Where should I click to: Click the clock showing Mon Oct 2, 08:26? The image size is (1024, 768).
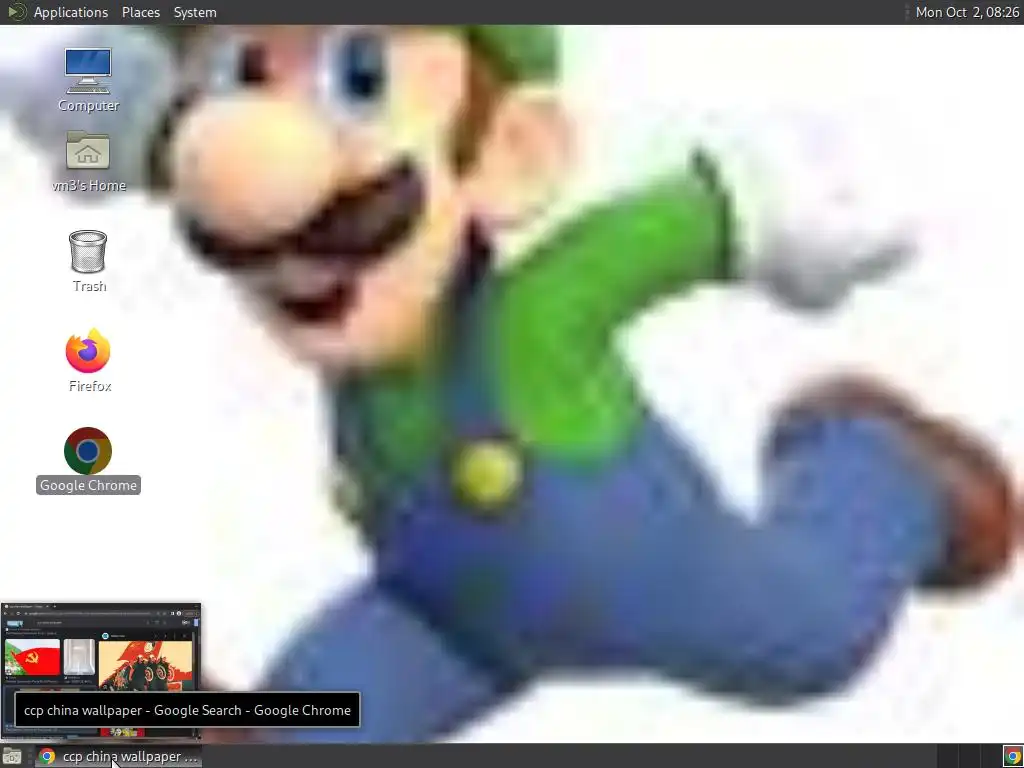tap(967, 12)
